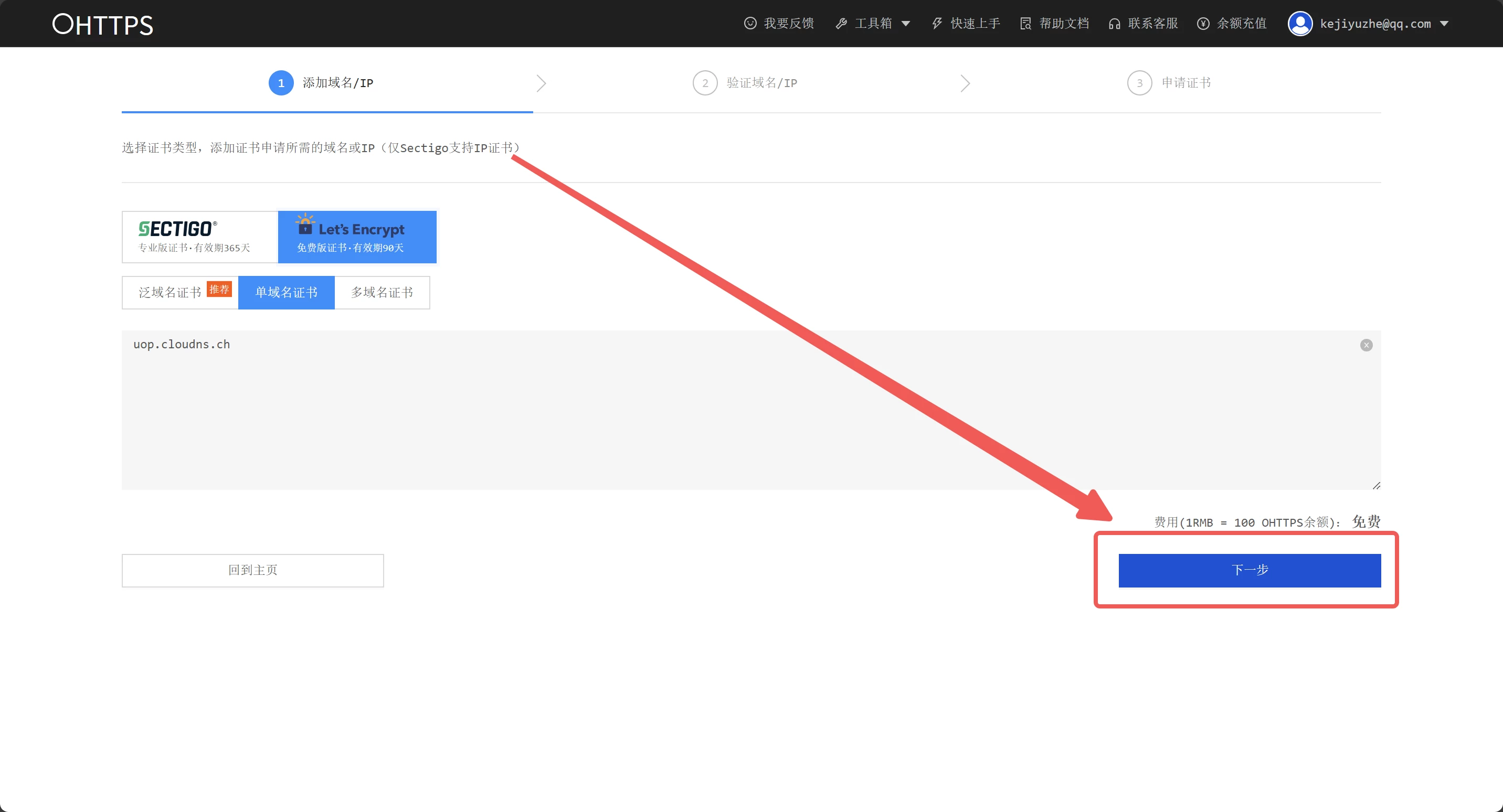Choose 多域名证书 multi-domain type
Screen dimensions: 1503x812
pyautogui.click(x=382, y=292)
